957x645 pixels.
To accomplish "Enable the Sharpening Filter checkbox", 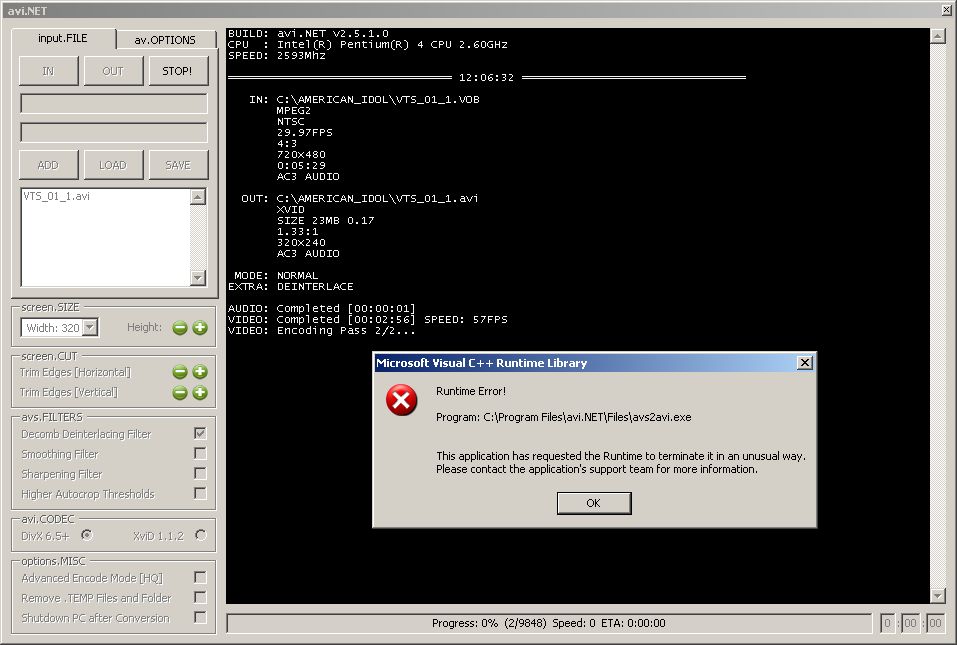I will 200,474.
